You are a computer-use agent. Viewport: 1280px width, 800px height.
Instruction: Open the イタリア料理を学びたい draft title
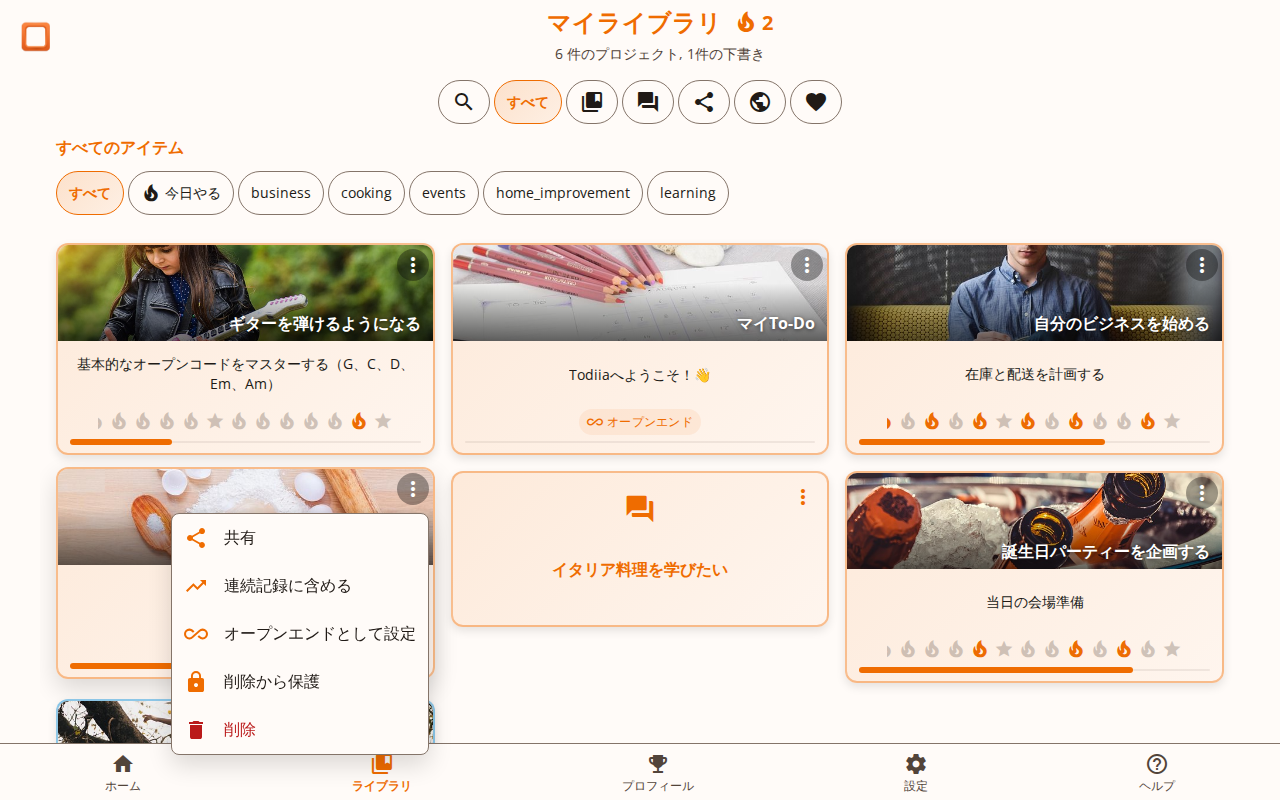(640, 570)
